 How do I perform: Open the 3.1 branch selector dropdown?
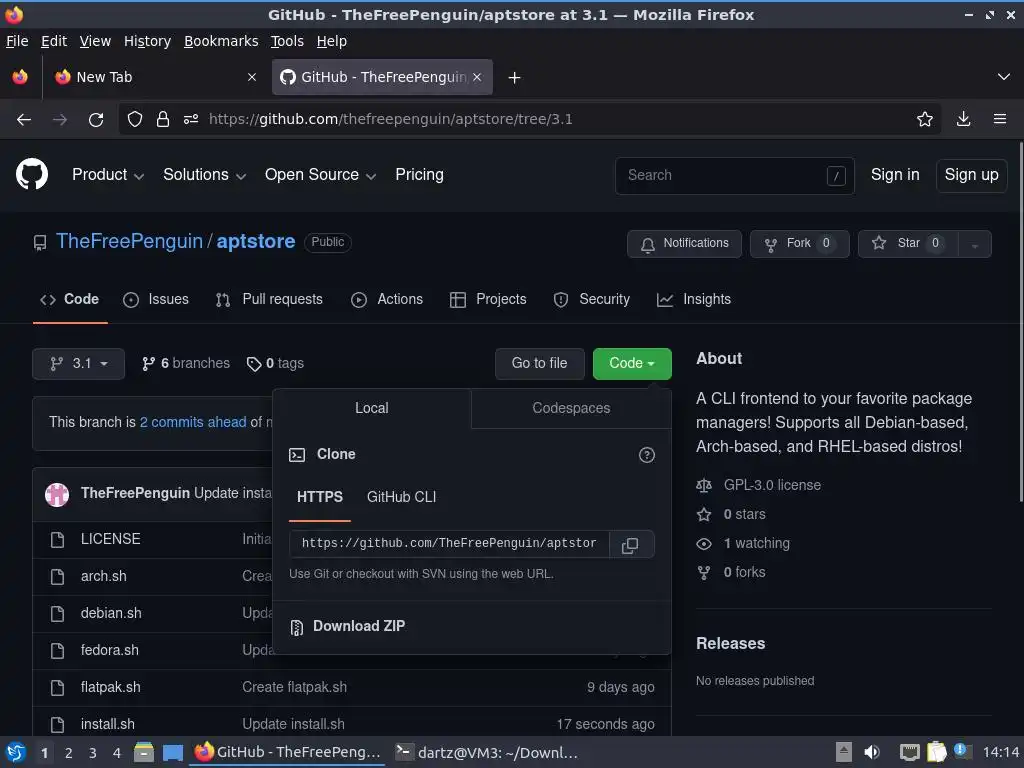78,364
